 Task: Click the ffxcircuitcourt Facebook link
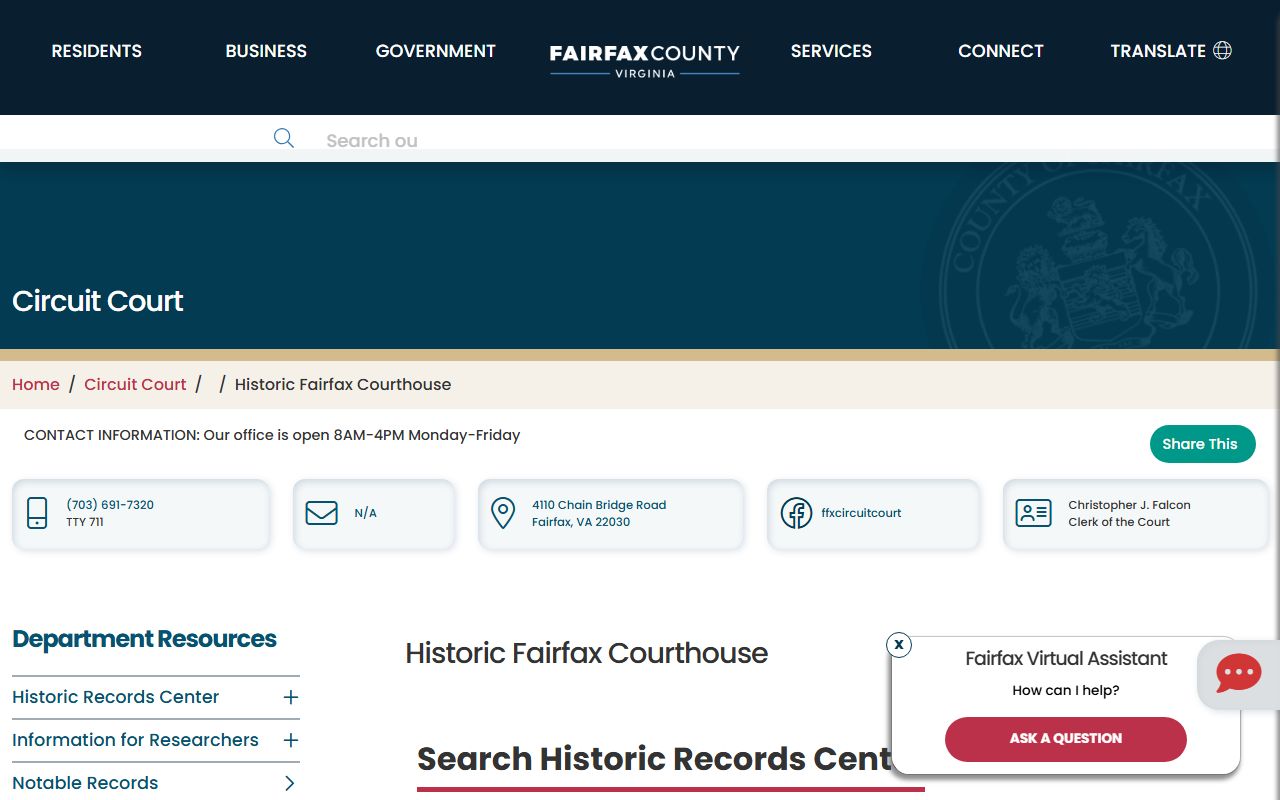[x=861, y=513]
